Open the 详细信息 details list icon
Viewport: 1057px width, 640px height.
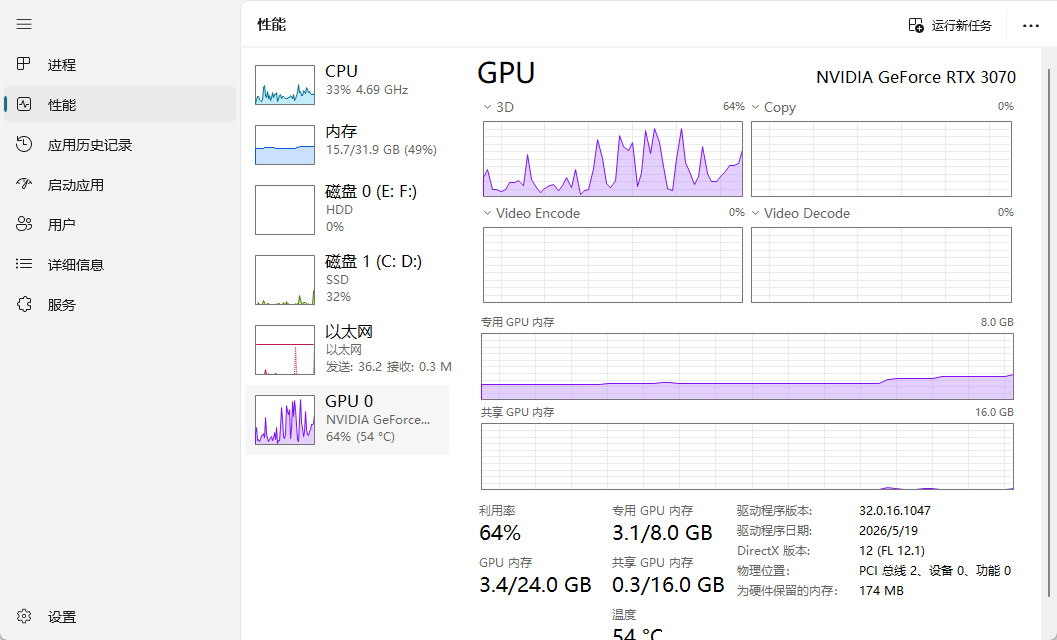(x=24, y=264)
